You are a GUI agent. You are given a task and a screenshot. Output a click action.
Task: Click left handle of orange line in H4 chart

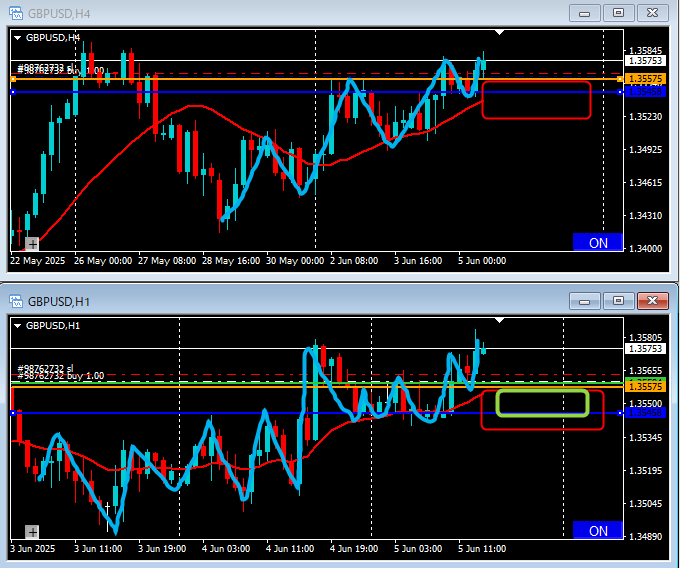point(13,79)
